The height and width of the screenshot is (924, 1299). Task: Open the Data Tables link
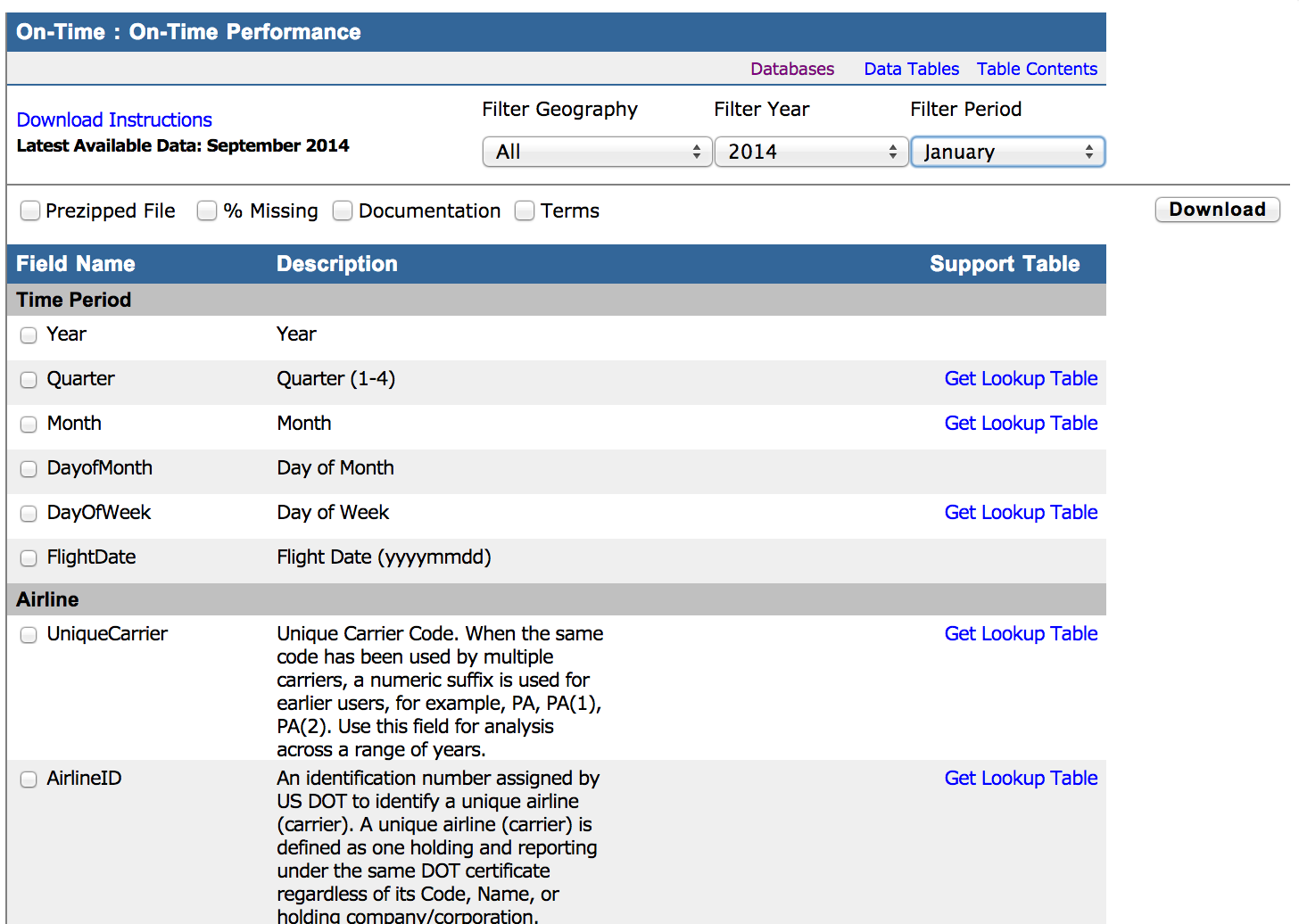coord(911,69)
